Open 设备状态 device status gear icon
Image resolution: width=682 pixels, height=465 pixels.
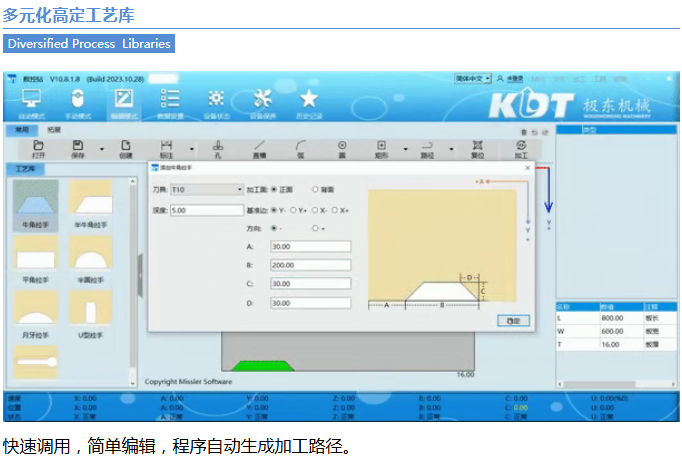[216, 101]
